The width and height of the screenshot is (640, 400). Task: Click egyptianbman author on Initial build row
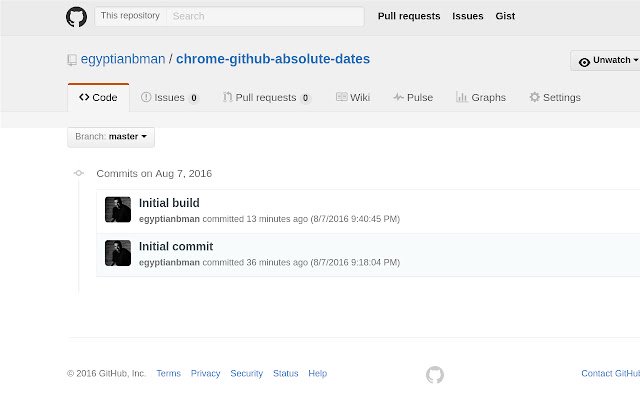169,219
